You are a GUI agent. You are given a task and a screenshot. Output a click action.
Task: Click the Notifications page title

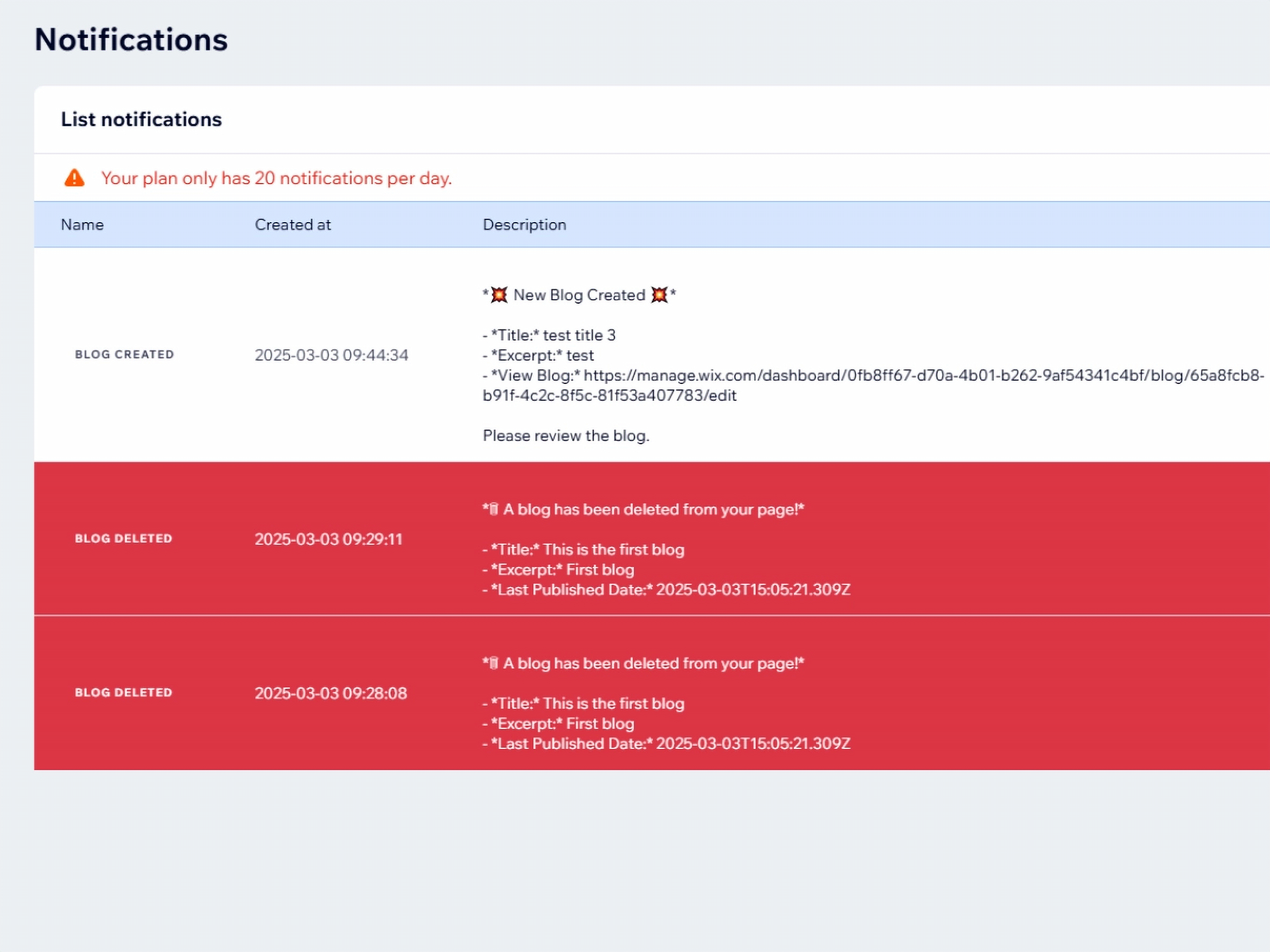131,40
